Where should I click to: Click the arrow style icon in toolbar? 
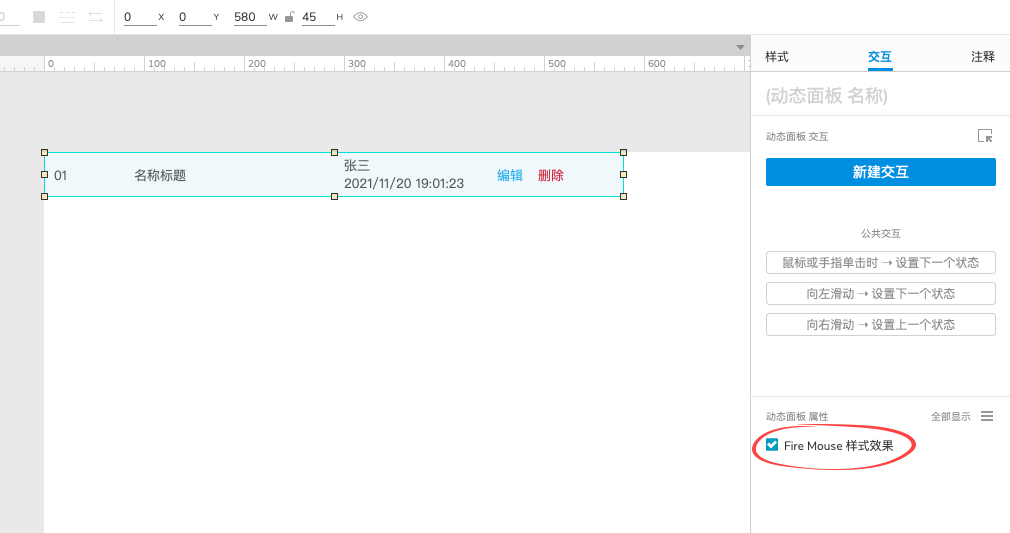point(96,17)
